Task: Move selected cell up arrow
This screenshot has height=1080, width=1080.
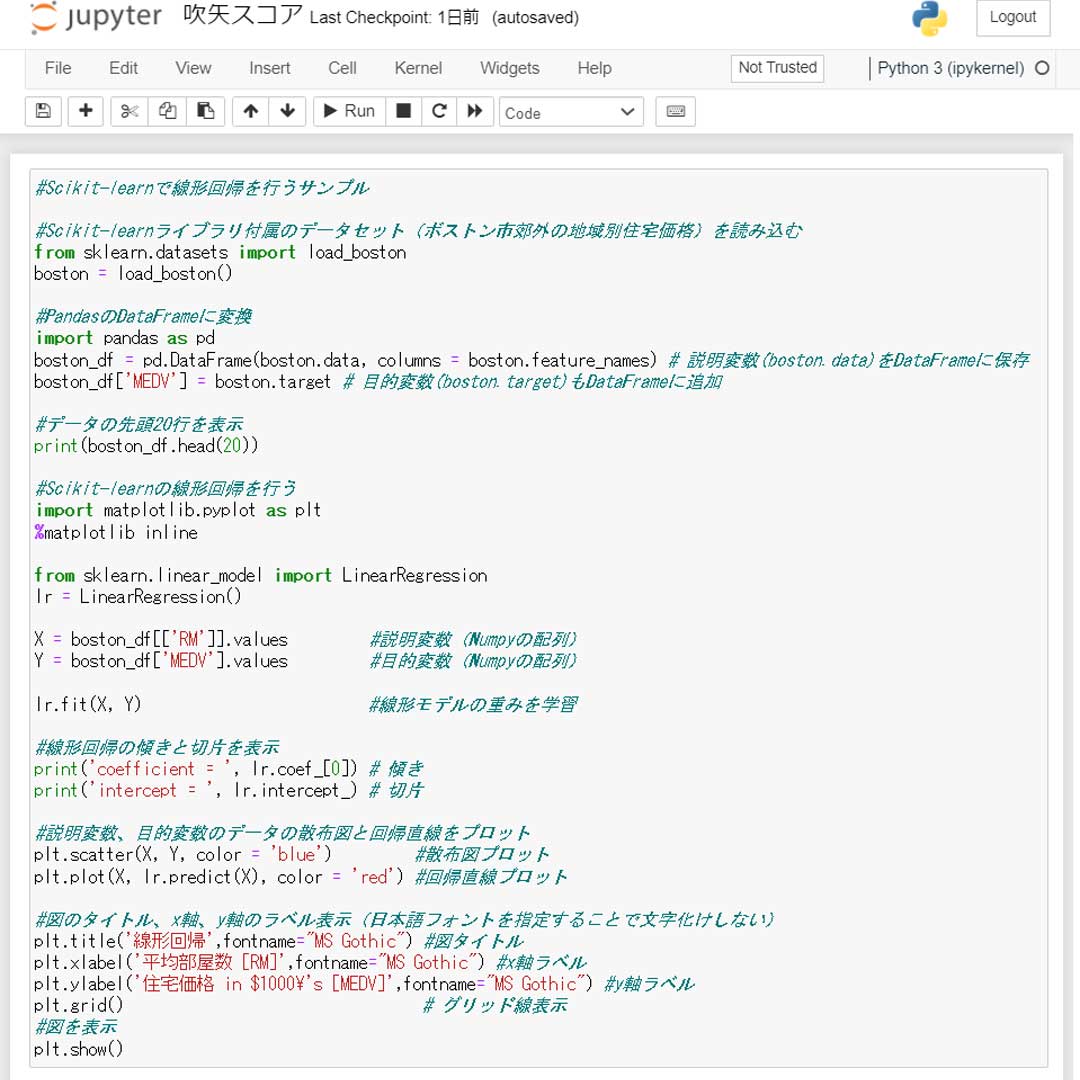Action: [251, 111]
